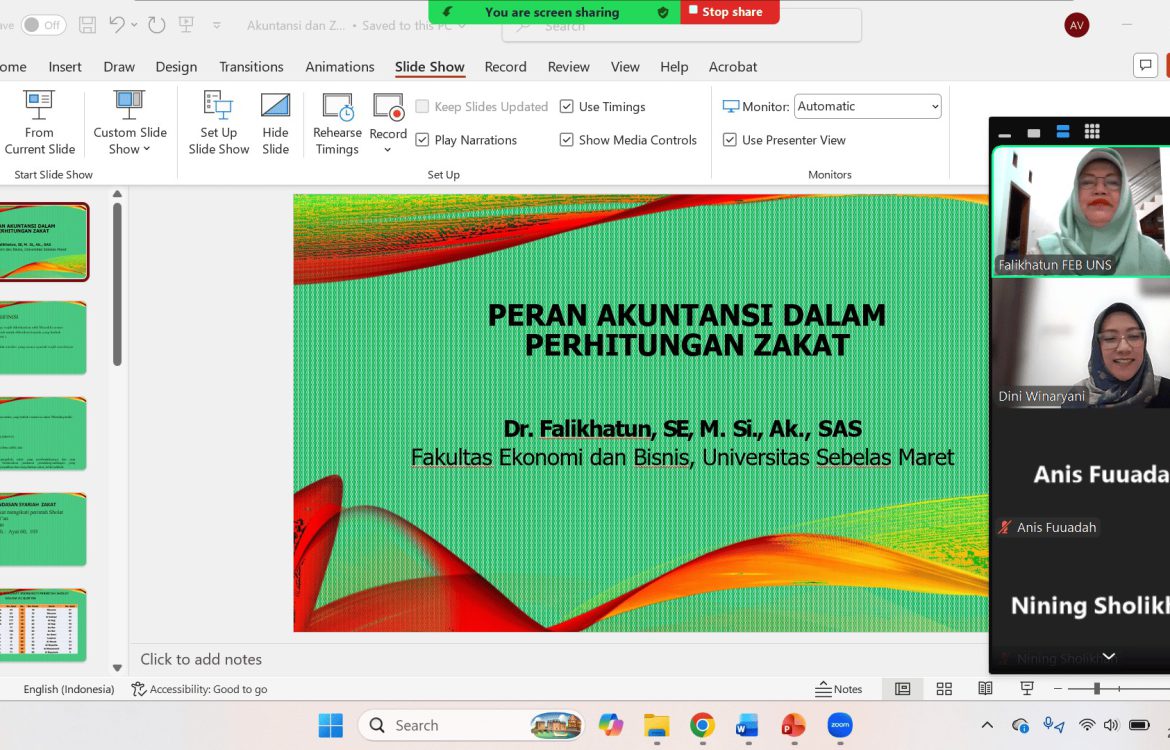Open the Review ribbon tab
Screen dimensions: 1170x750
click(x=569, y=66)
